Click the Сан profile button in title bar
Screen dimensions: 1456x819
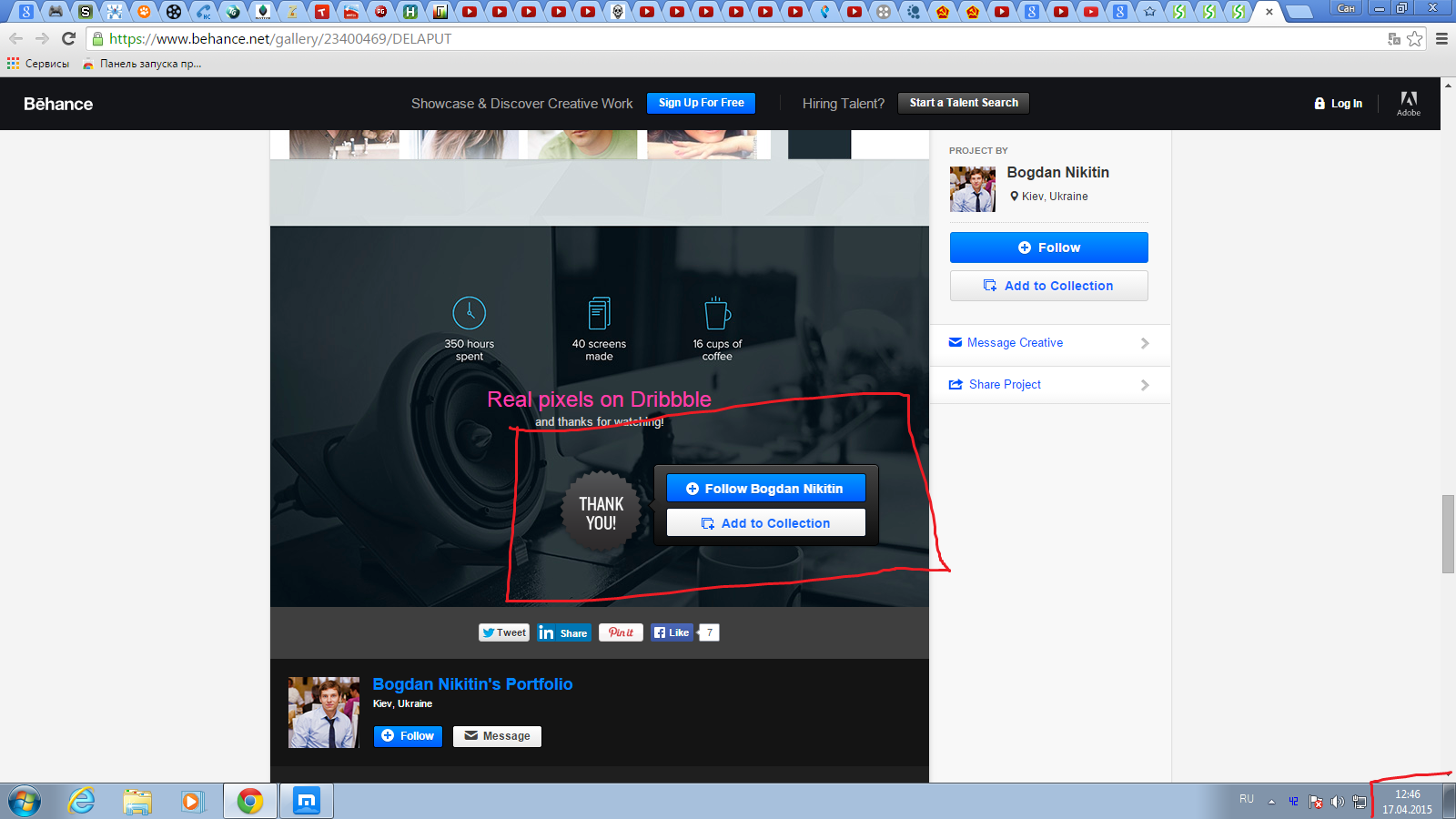tap(1346, 8)
